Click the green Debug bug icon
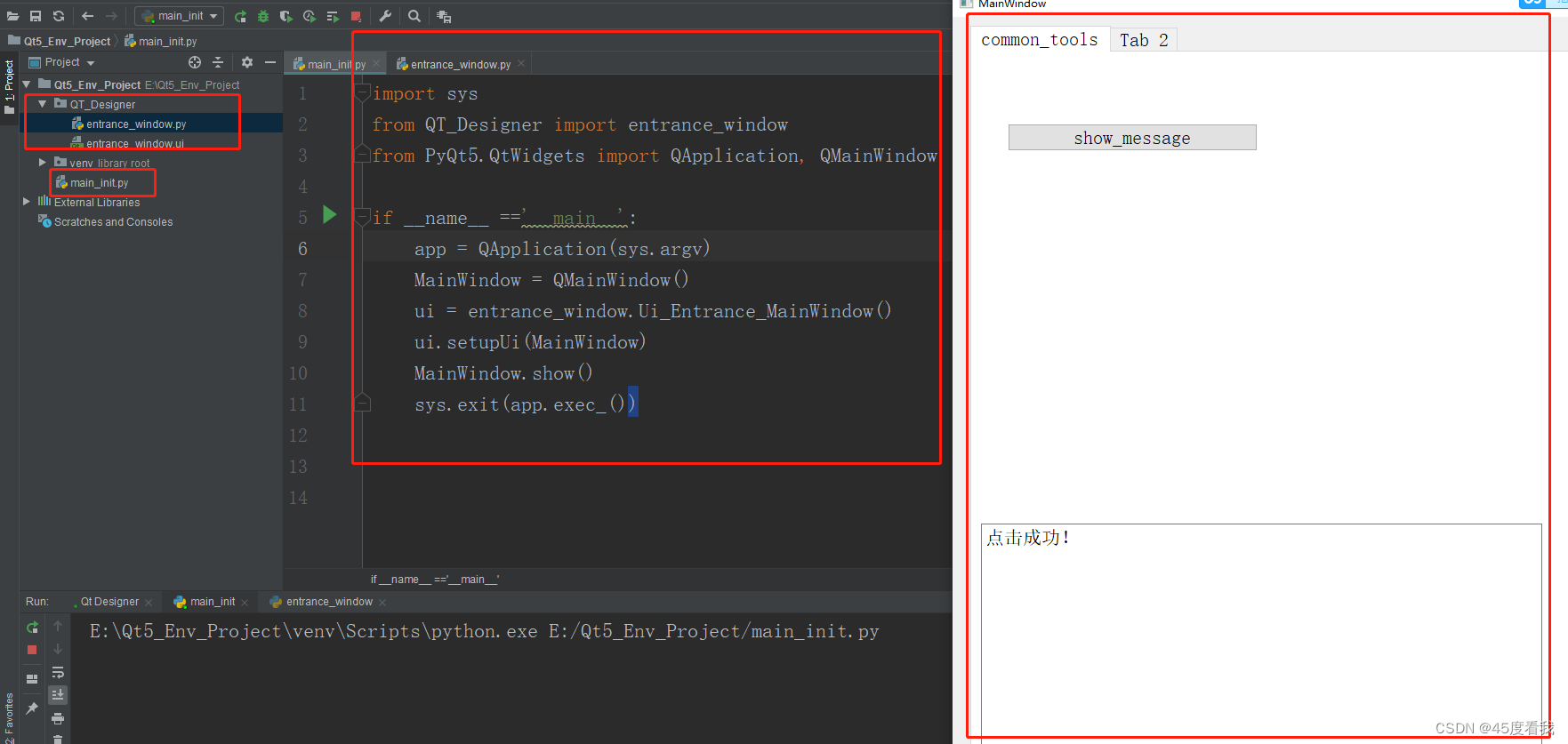Image resolution: width=1568 pixels, height=744 pixels. click(x=263, y=16)
